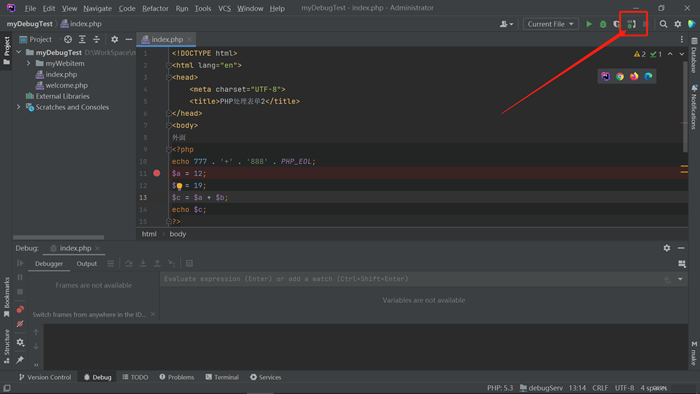The width and height of the screenshot is (700, 394).
Task: Open the Terminal tool window
Action: [222, 377]
